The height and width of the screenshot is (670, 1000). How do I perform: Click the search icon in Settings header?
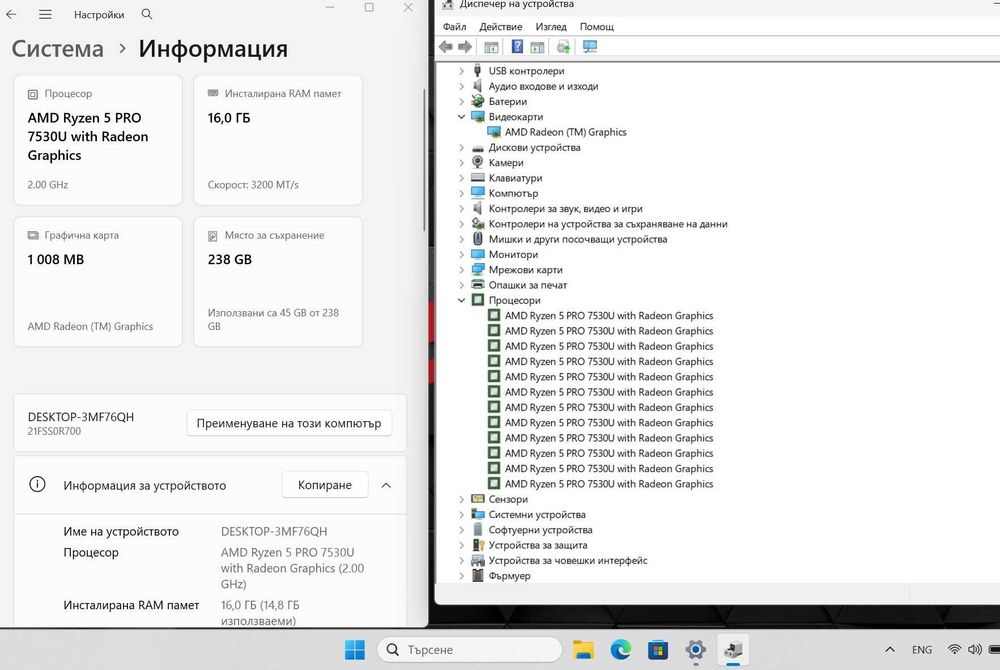147,14
